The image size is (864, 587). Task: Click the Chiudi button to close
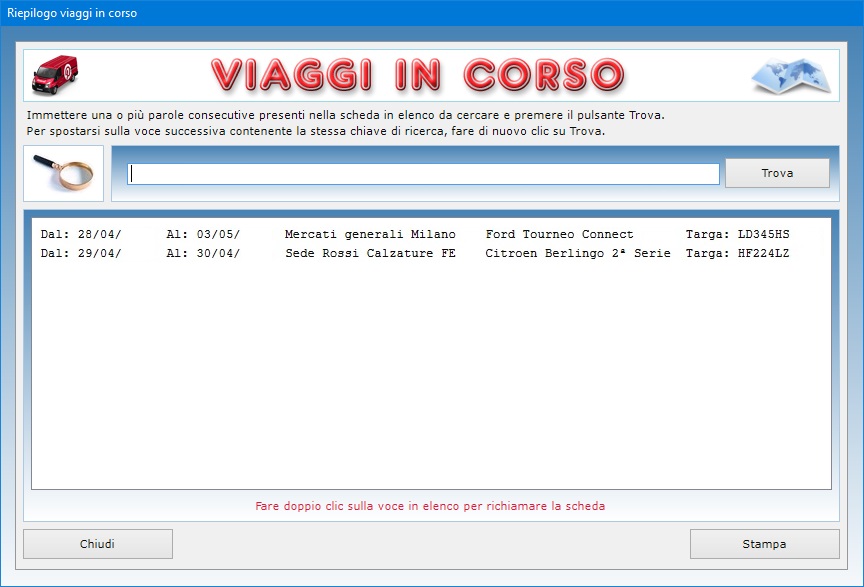97,544
